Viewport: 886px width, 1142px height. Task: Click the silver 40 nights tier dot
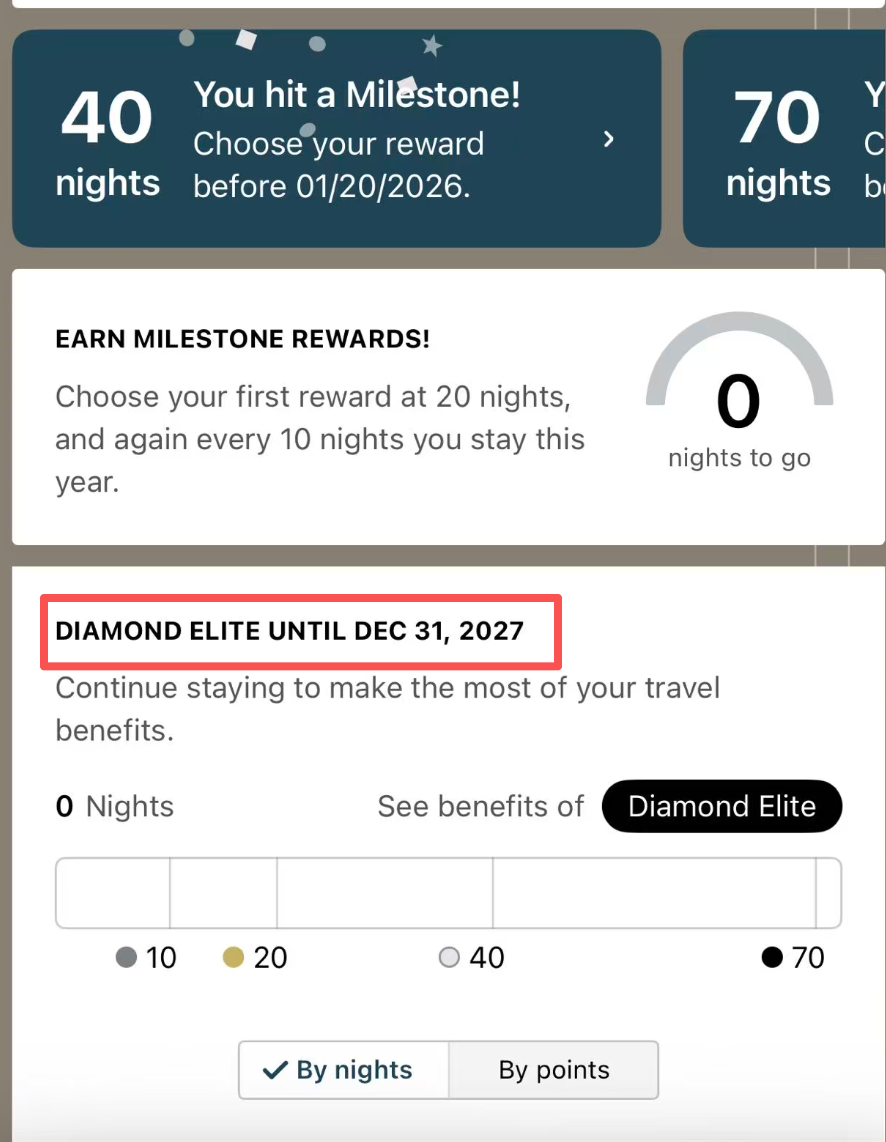pos(449,957)
